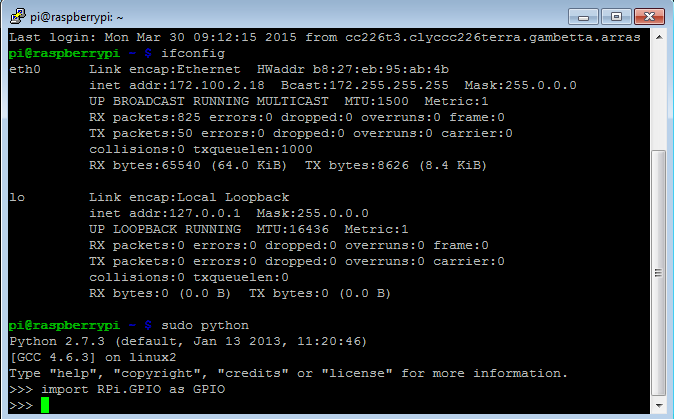Click 'txqueuelen:1000' text
The image size is (674, 419).
click(253, 149)
